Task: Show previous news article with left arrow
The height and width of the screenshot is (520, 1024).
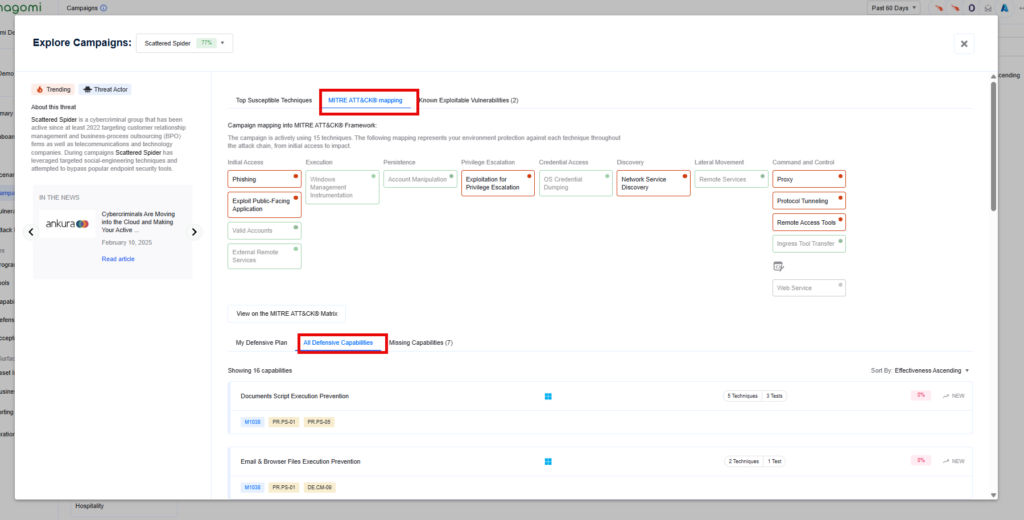Action: [x=31, y=232]
